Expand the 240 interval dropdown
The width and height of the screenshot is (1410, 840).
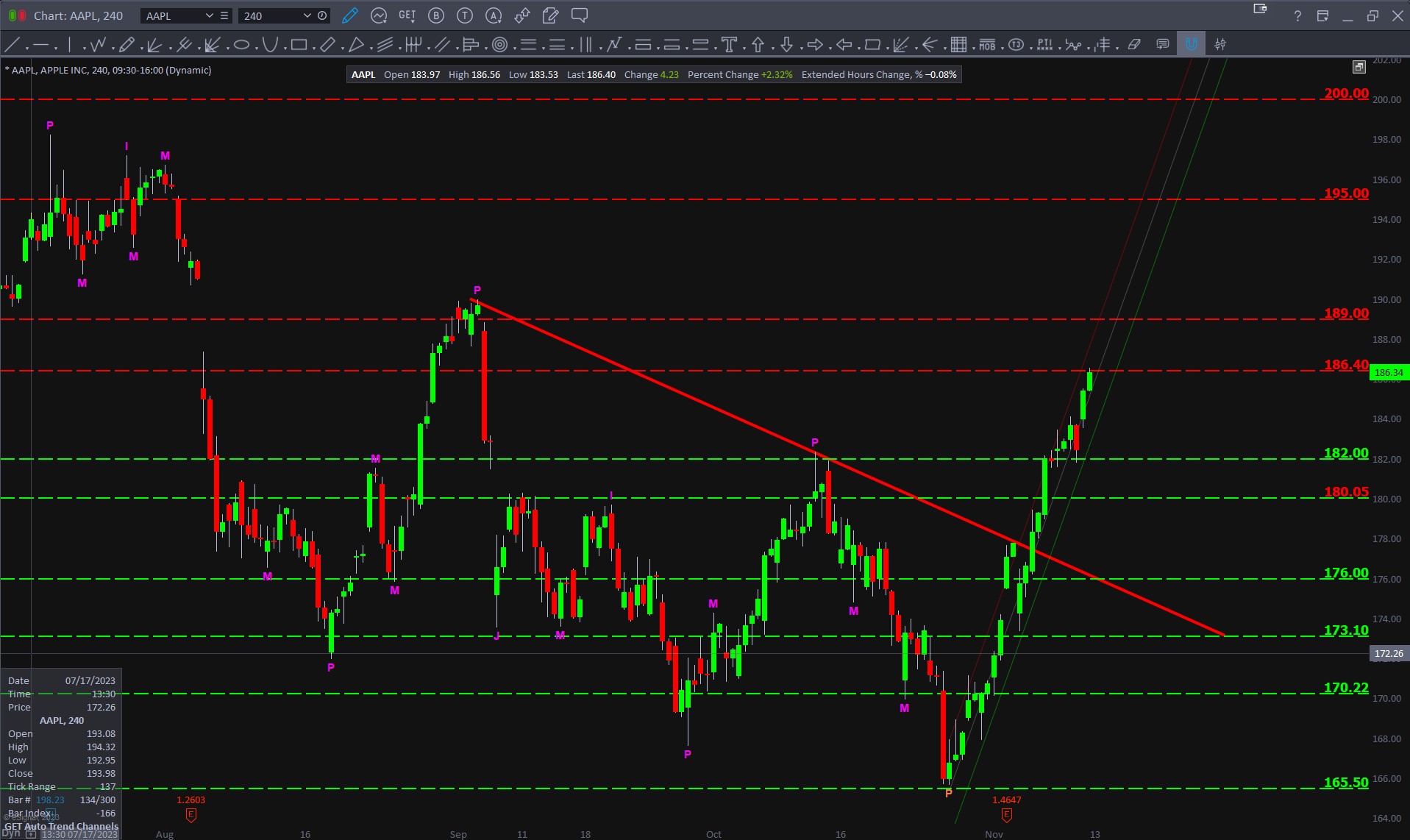coord(307,15)
